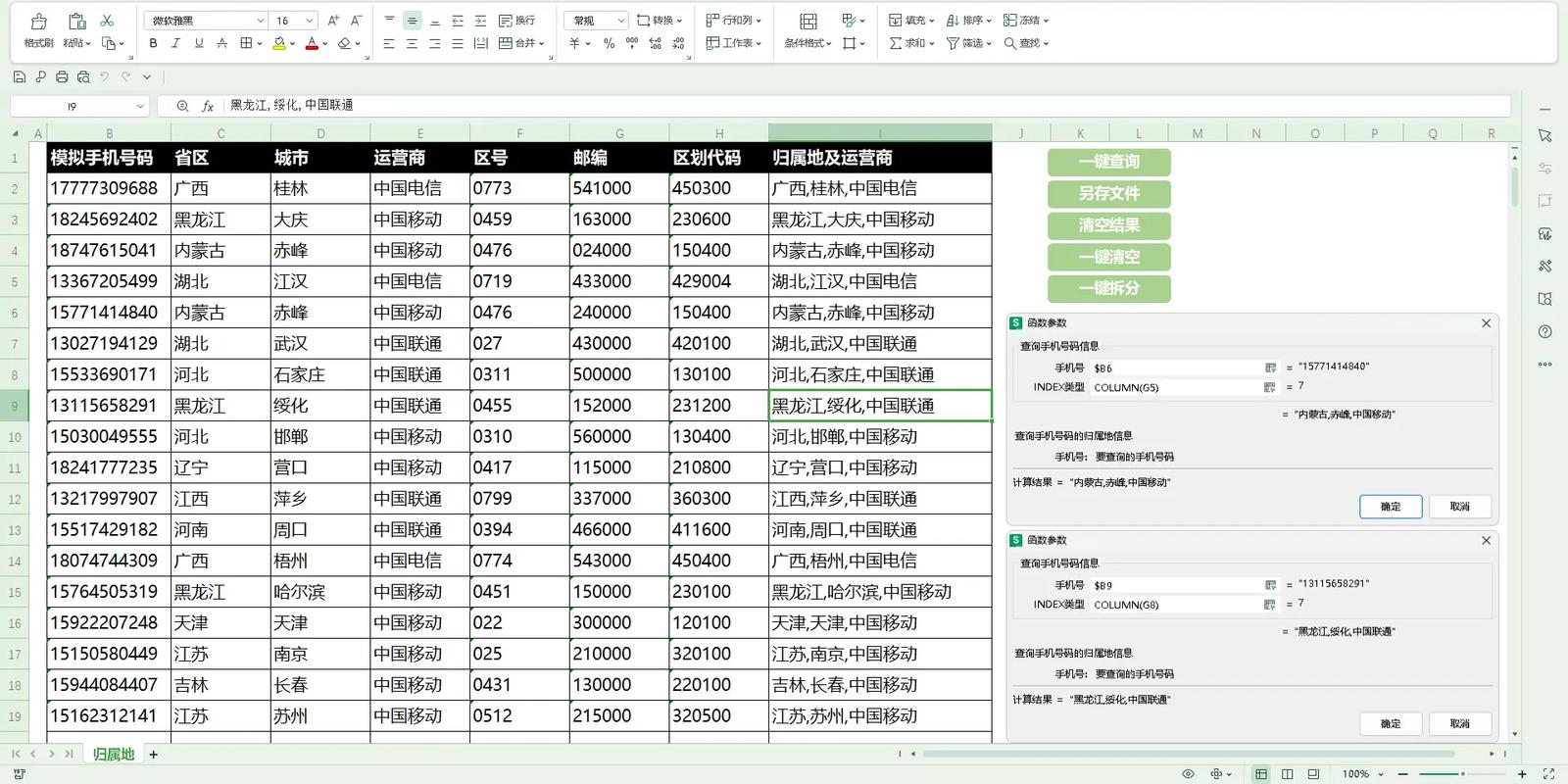
Task: Click range selector icon beside COLUMN(G8) field
Action: pyautogui.click(x=1270, y=605)
